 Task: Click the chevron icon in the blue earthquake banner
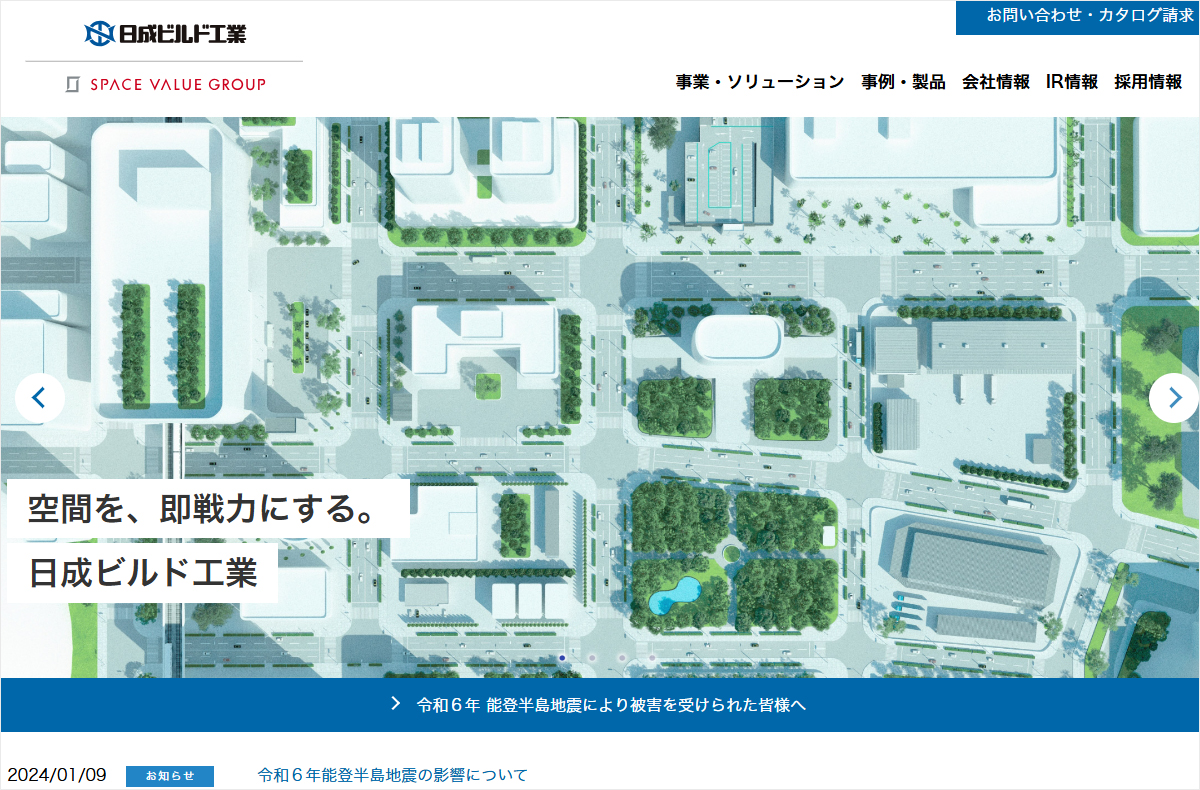(396, 704)
